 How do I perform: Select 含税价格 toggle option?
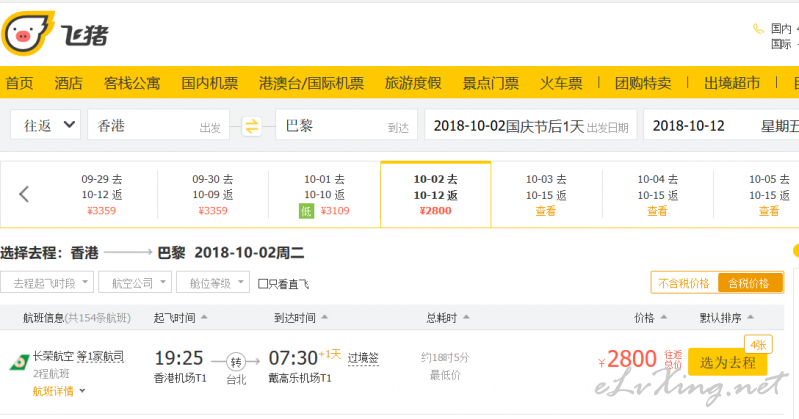pos(750,283)
